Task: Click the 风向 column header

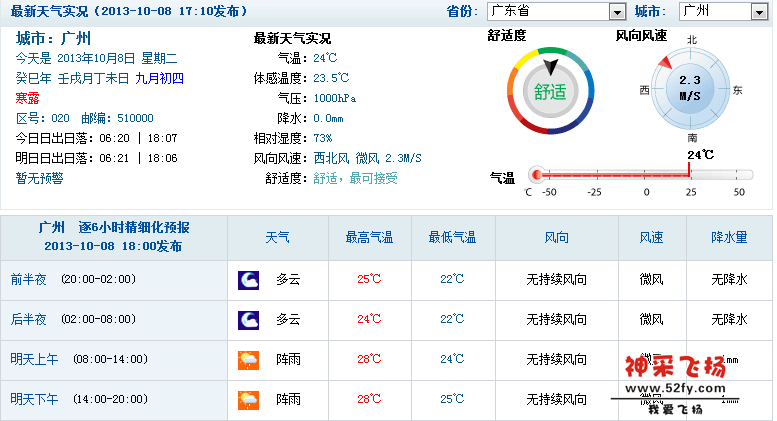Action: (556, 238)
